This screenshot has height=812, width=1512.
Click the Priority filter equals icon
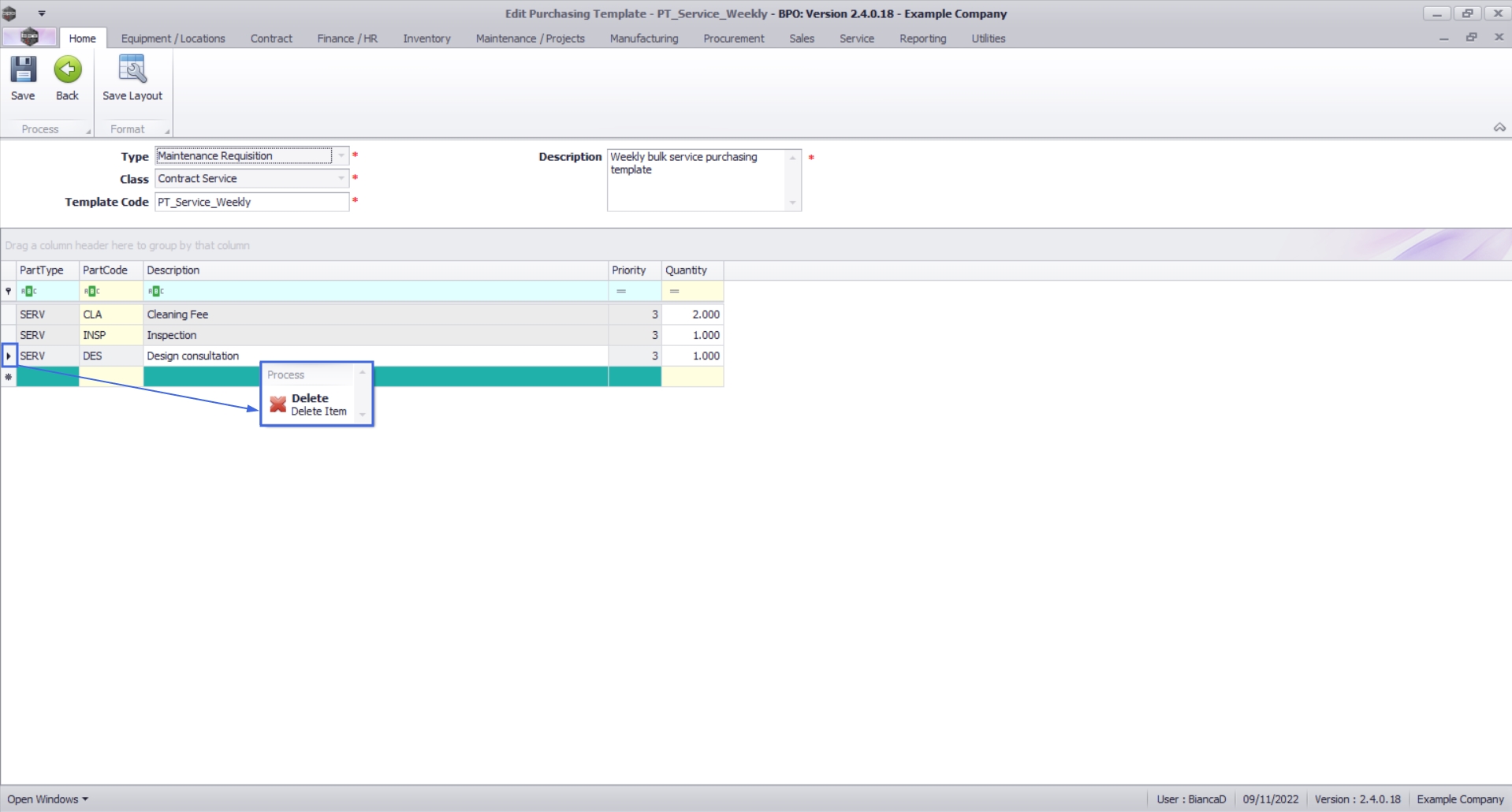[621, 292]
